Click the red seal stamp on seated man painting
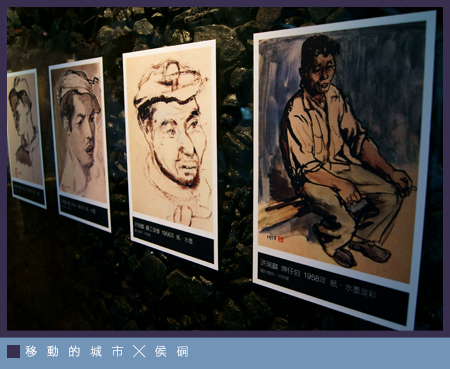Viewport: 450px width, 369px height. 280,239
